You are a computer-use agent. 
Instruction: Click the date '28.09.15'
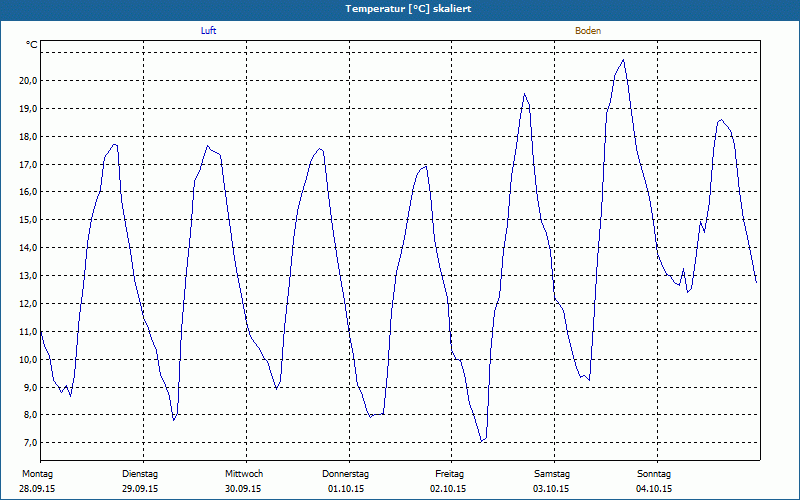coord(37,489)
